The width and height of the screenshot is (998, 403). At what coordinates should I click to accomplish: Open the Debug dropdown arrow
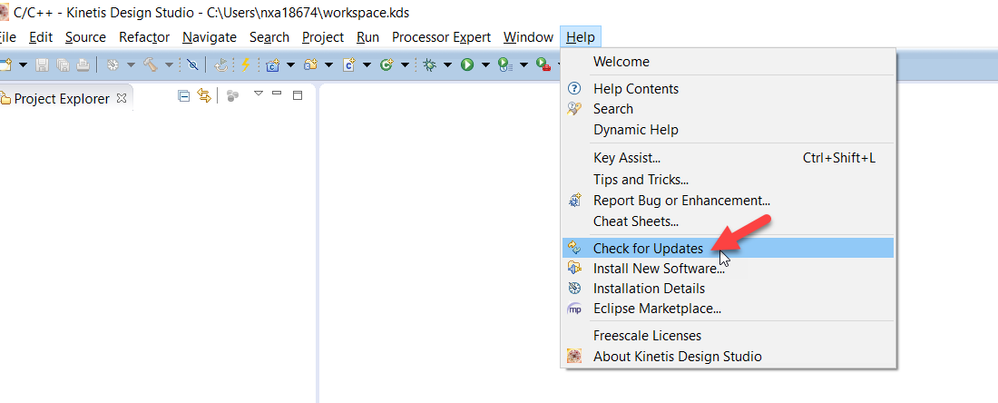[446, 65]
